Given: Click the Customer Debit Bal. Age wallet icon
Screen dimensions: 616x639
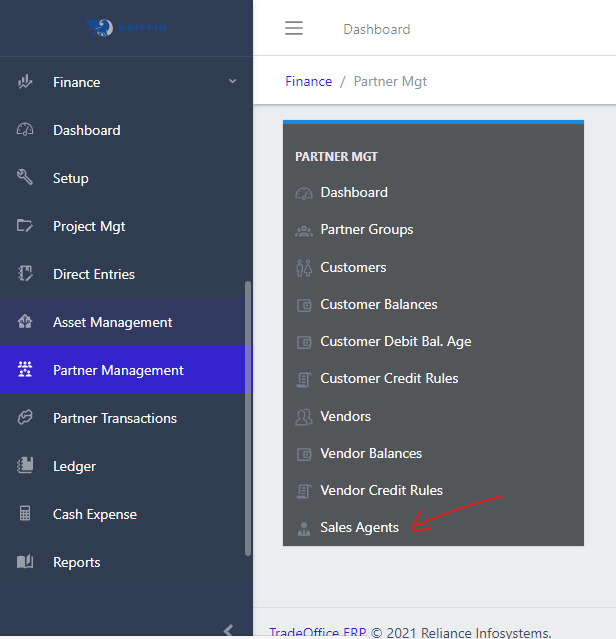Looking at the screenshot, I should tap(304, 342).
